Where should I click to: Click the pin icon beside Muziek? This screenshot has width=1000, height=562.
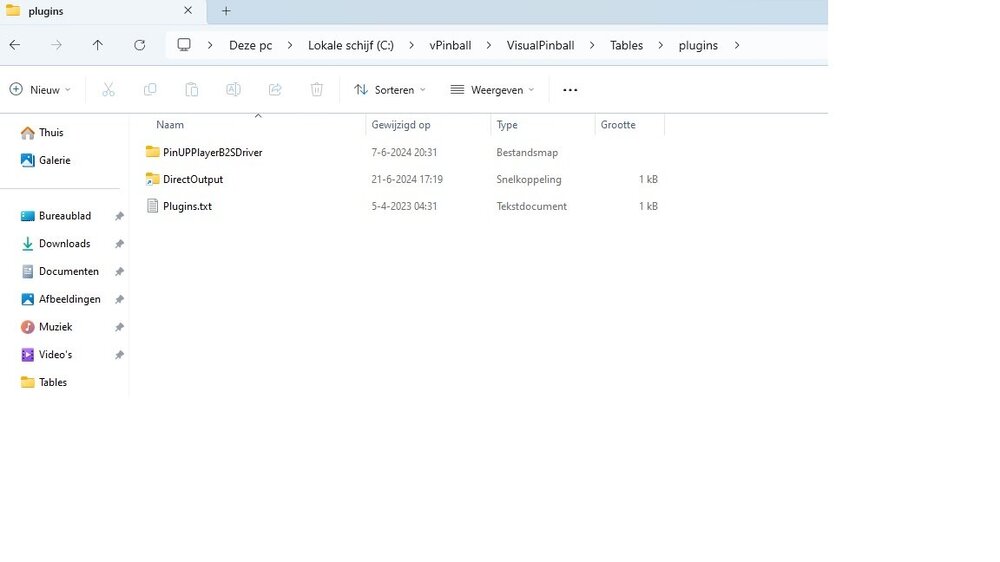119,327
